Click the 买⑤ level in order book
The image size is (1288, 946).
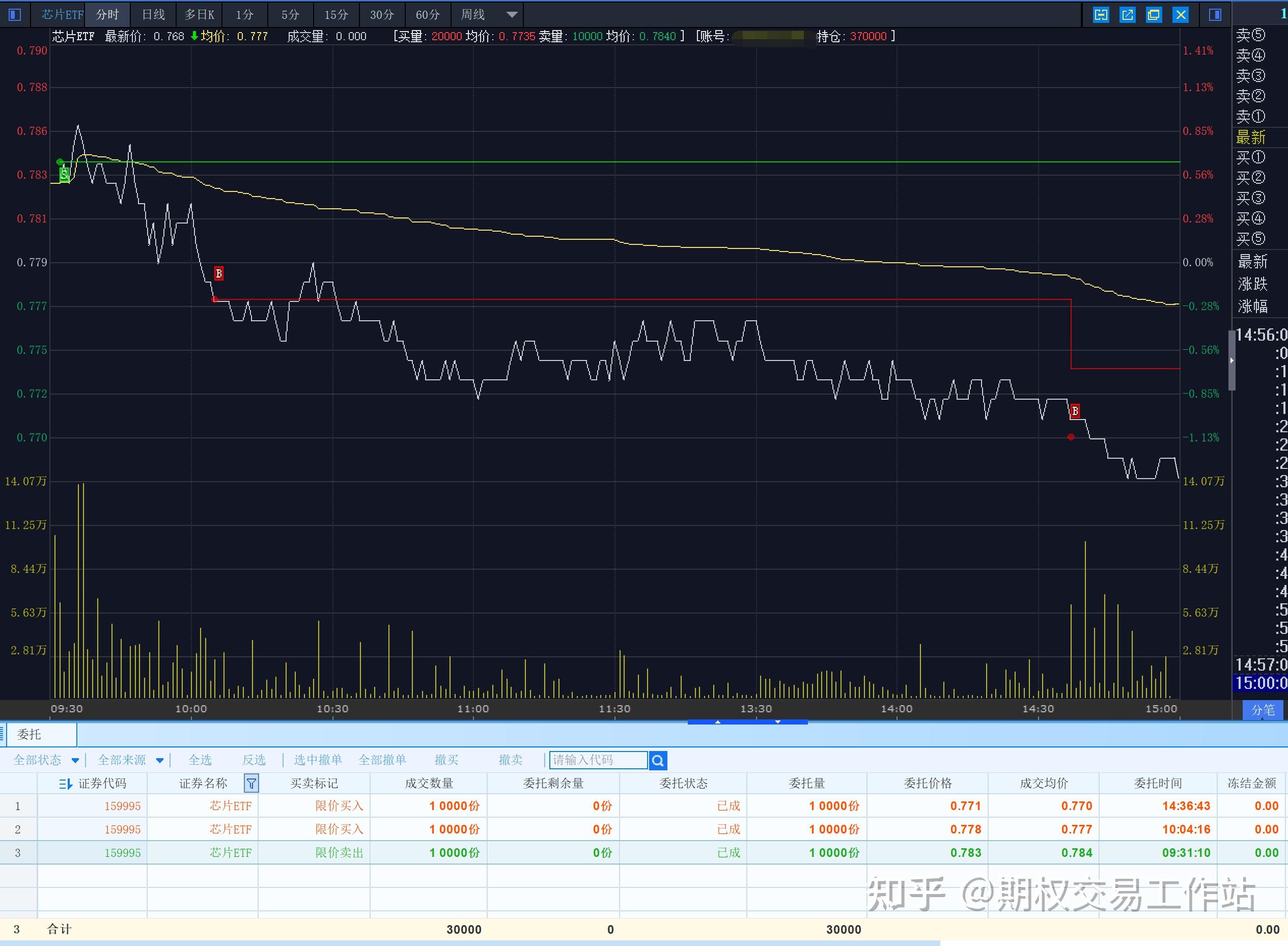click(x=1250, y=239)
